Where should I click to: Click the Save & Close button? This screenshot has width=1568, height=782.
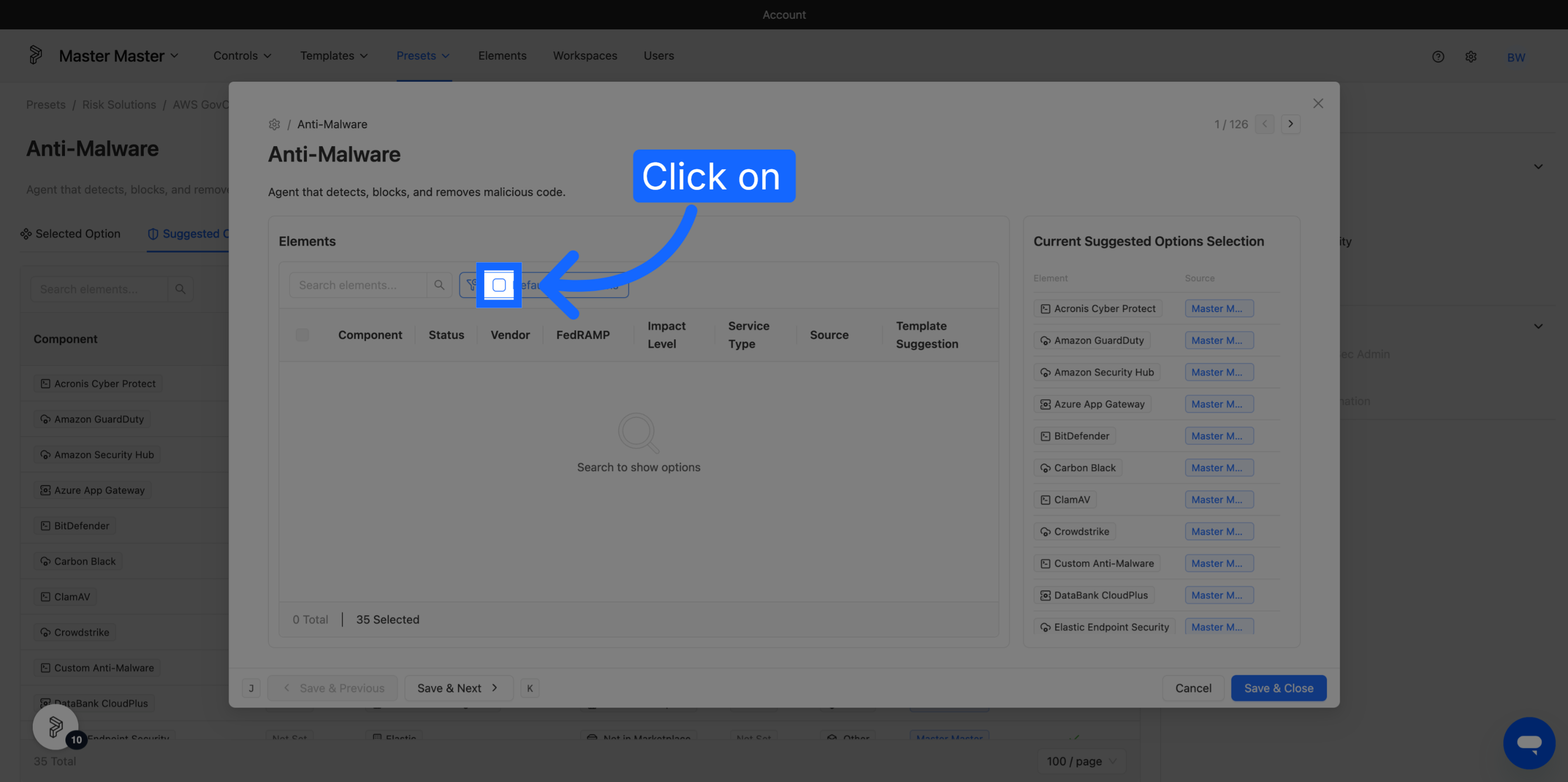click(1278, 688)
